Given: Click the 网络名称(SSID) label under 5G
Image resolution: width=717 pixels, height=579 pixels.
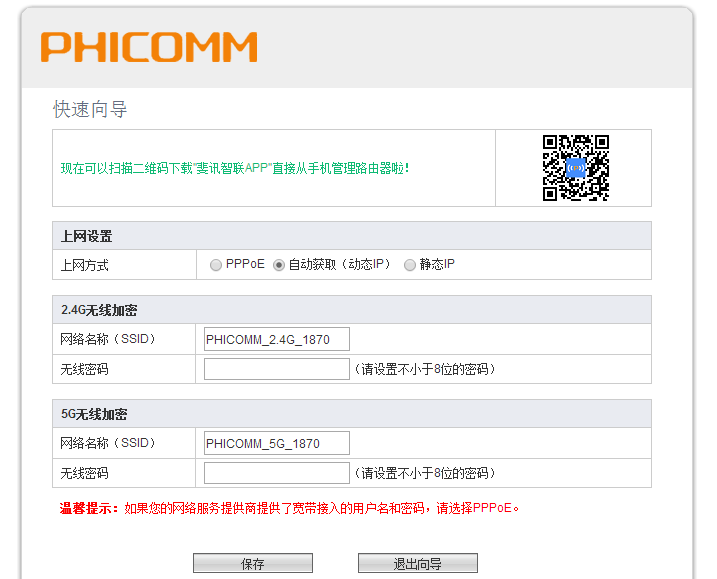Looking at the screenshot, I should click(108, 443).
